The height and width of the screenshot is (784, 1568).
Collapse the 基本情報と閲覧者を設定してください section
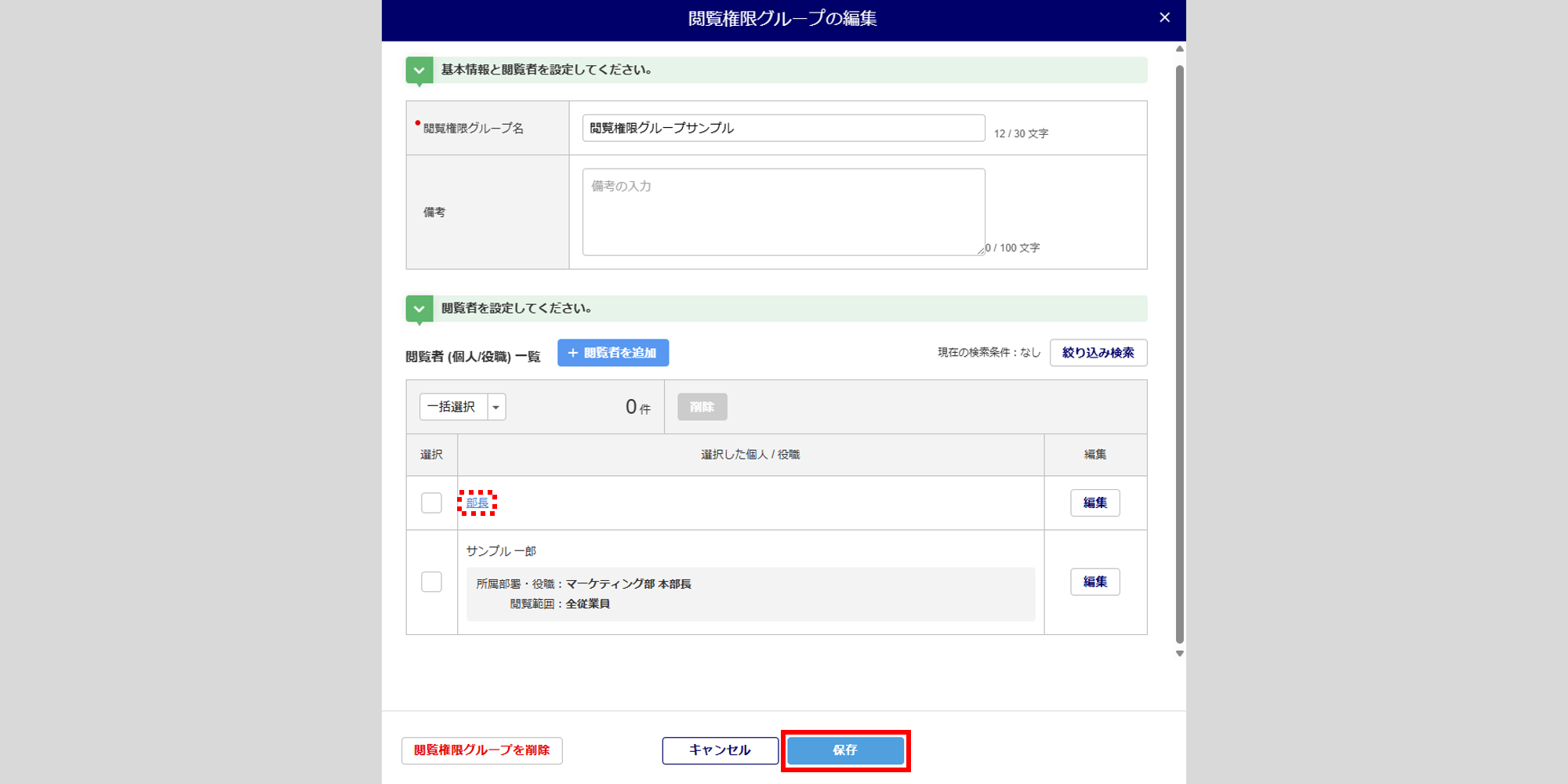(419, 70)
